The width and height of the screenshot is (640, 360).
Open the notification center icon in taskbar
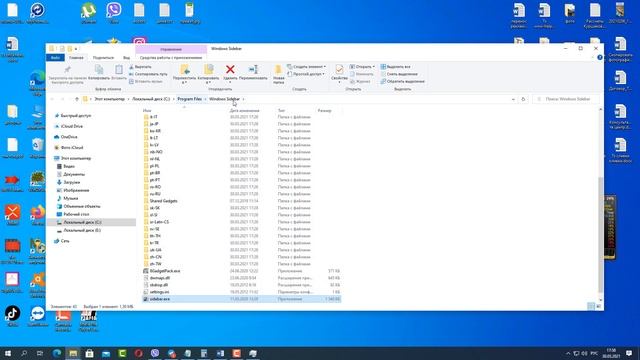[x=629, y=353]
